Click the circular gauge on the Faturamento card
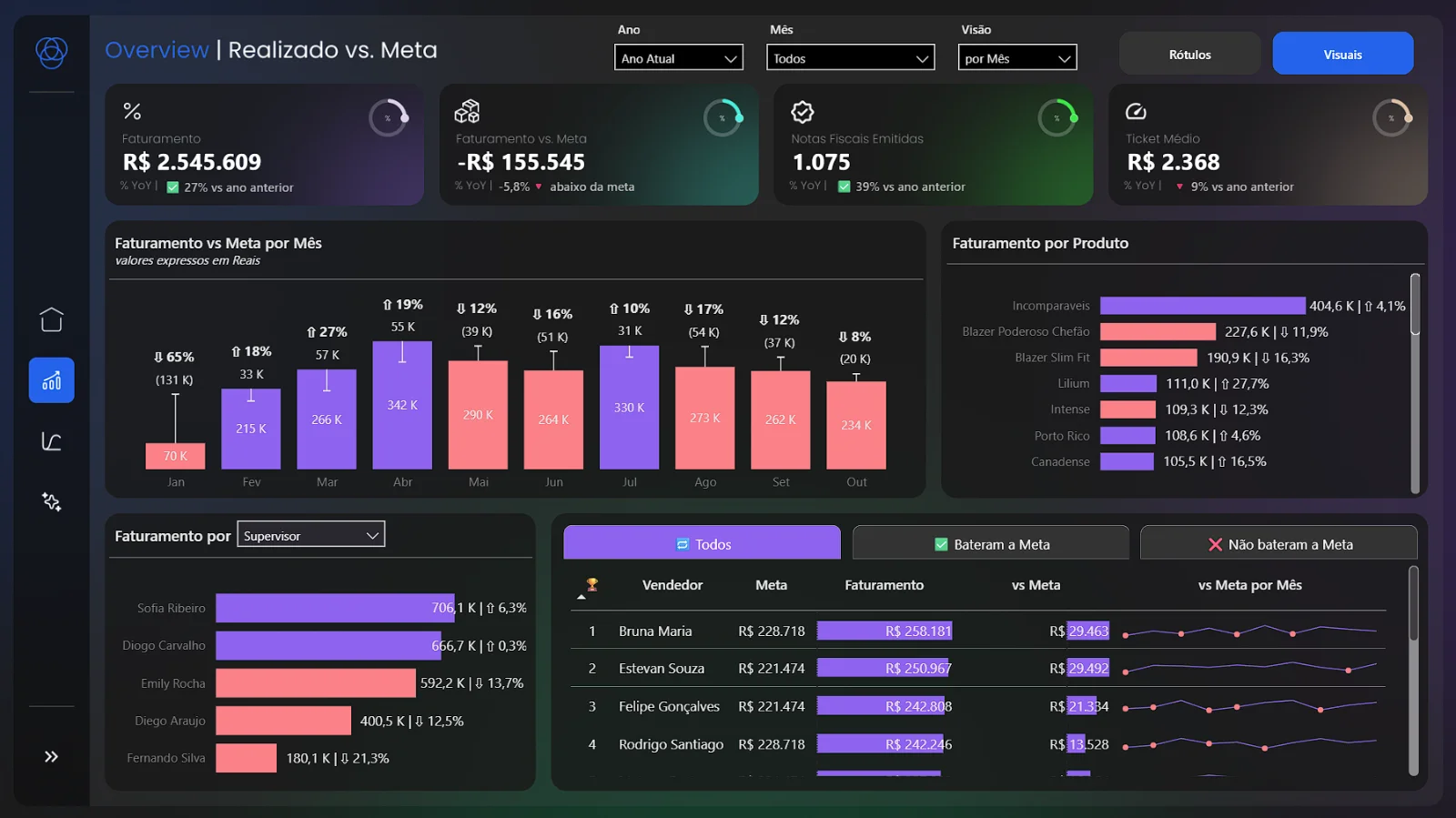1456x818 pixels. (388, 117)
